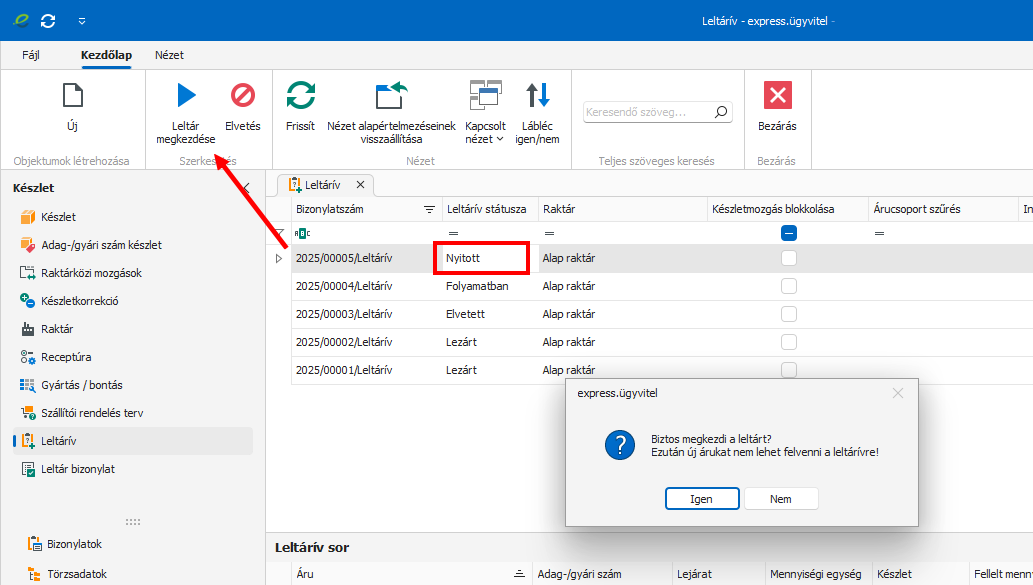Toggle footer with Lábléc igen/nem icon
The image size is (1033, 585).
coord(538,96)
